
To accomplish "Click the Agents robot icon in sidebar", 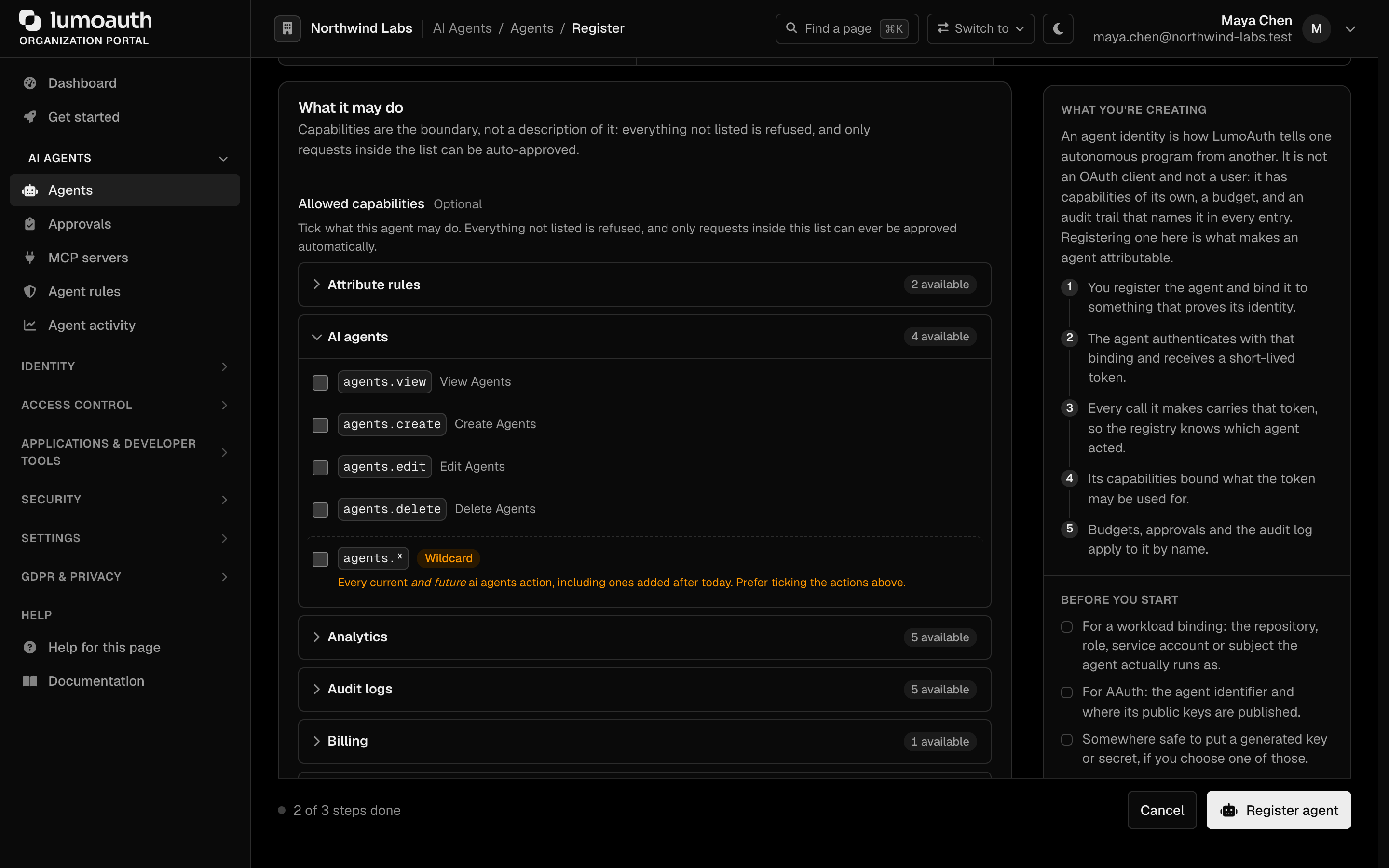I will coord(30,190).
